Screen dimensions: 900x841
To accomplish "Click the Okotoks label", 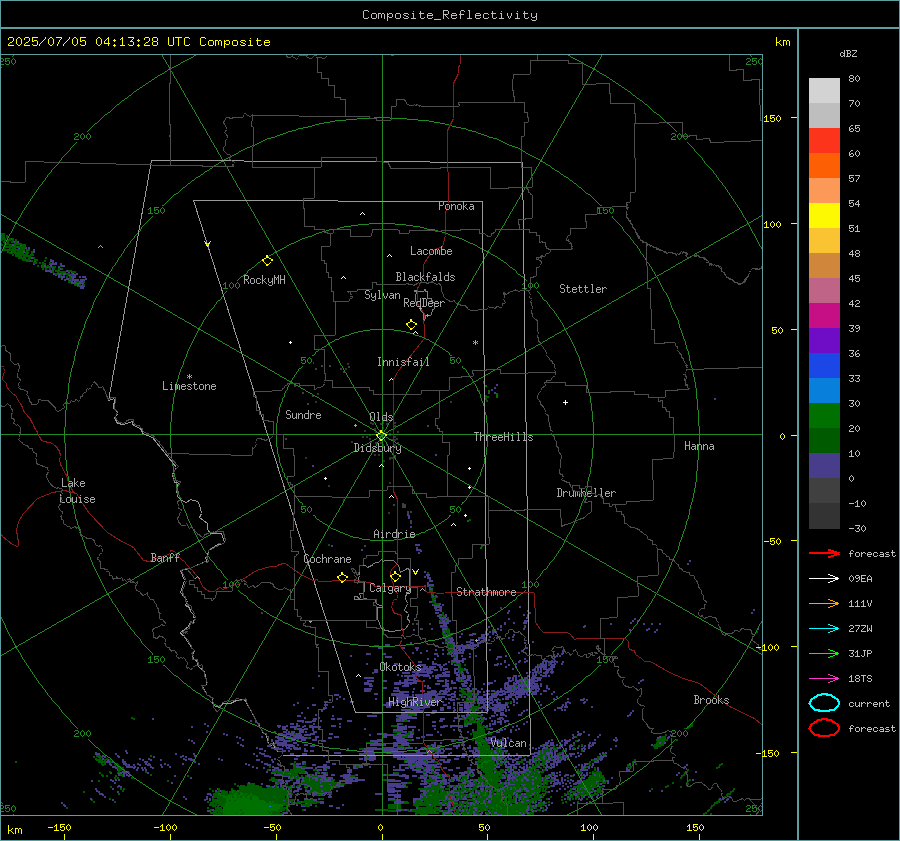I will pyautogui.click(x=400, y=667).
